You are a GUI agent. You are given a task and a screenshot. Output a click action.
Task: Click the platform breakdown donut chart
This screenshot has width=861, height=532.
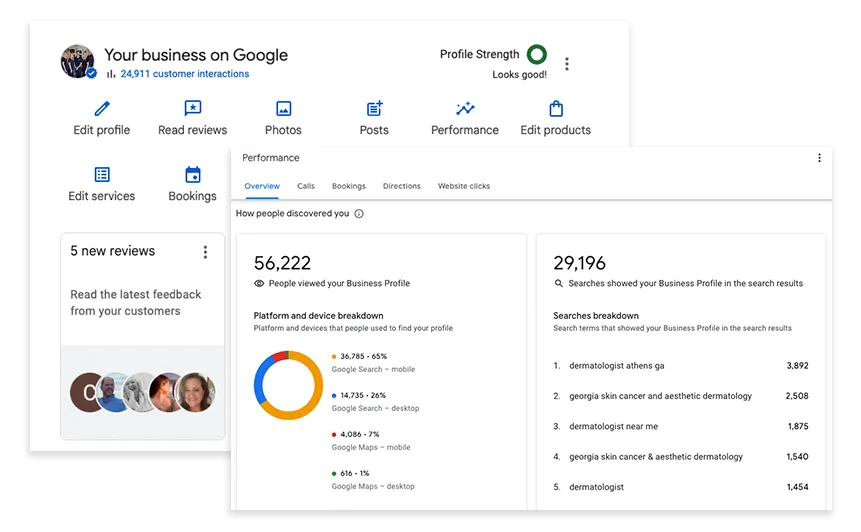point(288,385)
